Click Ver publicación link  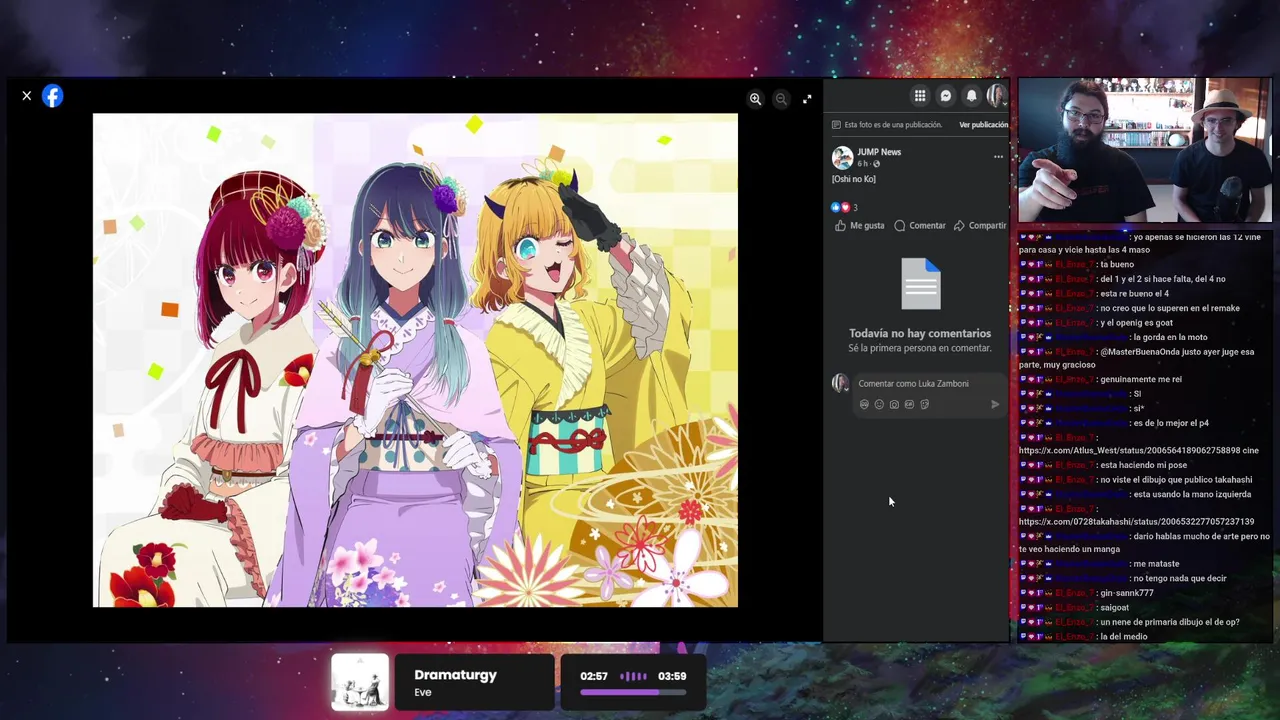click(983, 125)
